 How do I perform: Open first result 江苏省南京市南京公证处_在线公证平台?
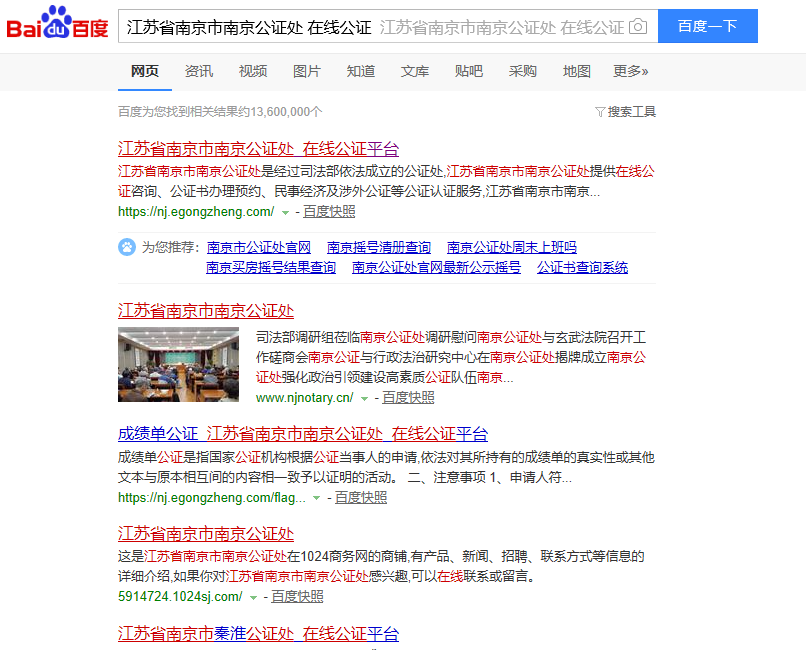coord(259,149)
